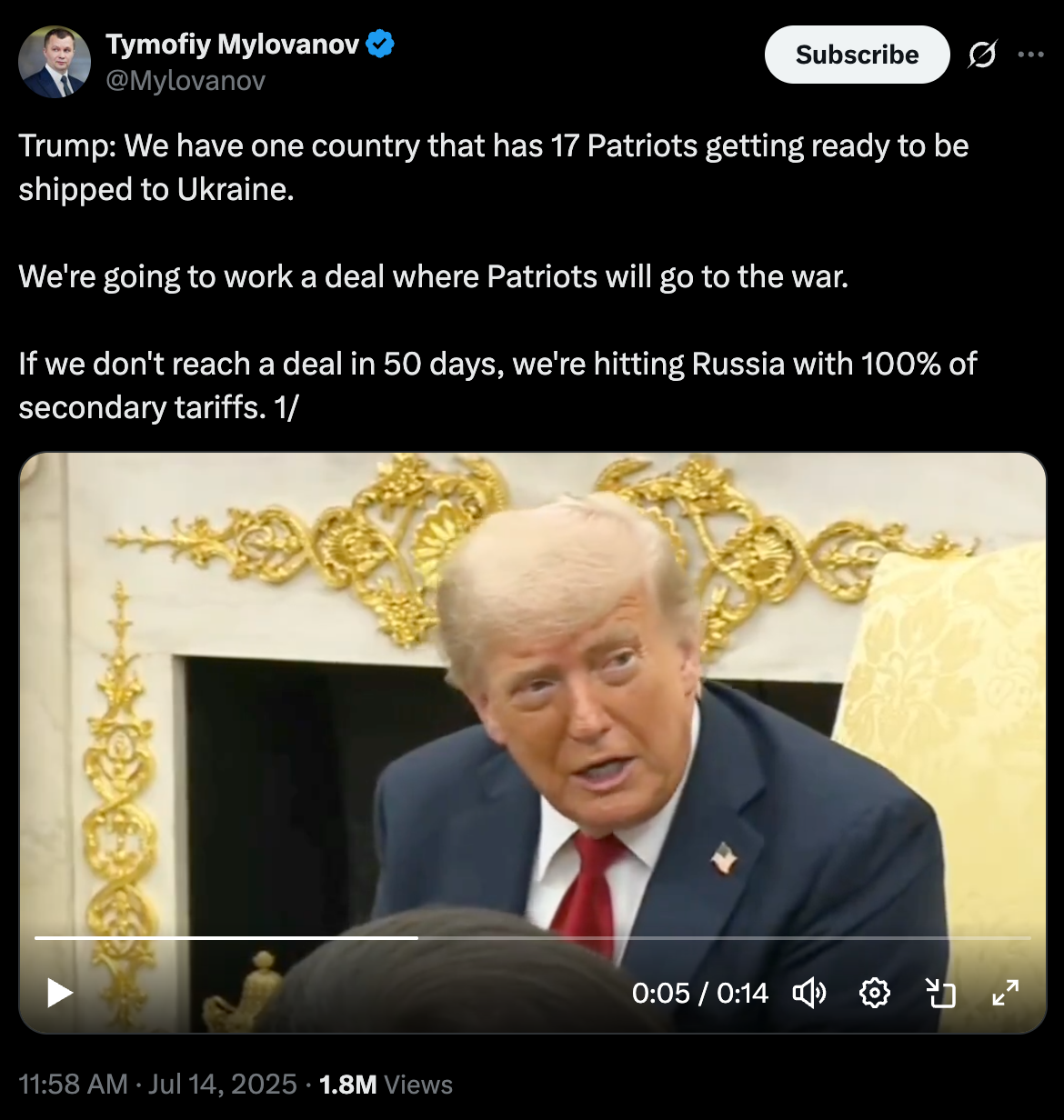The height and width of the screenshot is (1120, 1064).
Task: Mute the video with the speaker icon
Action: click(808, 993)
